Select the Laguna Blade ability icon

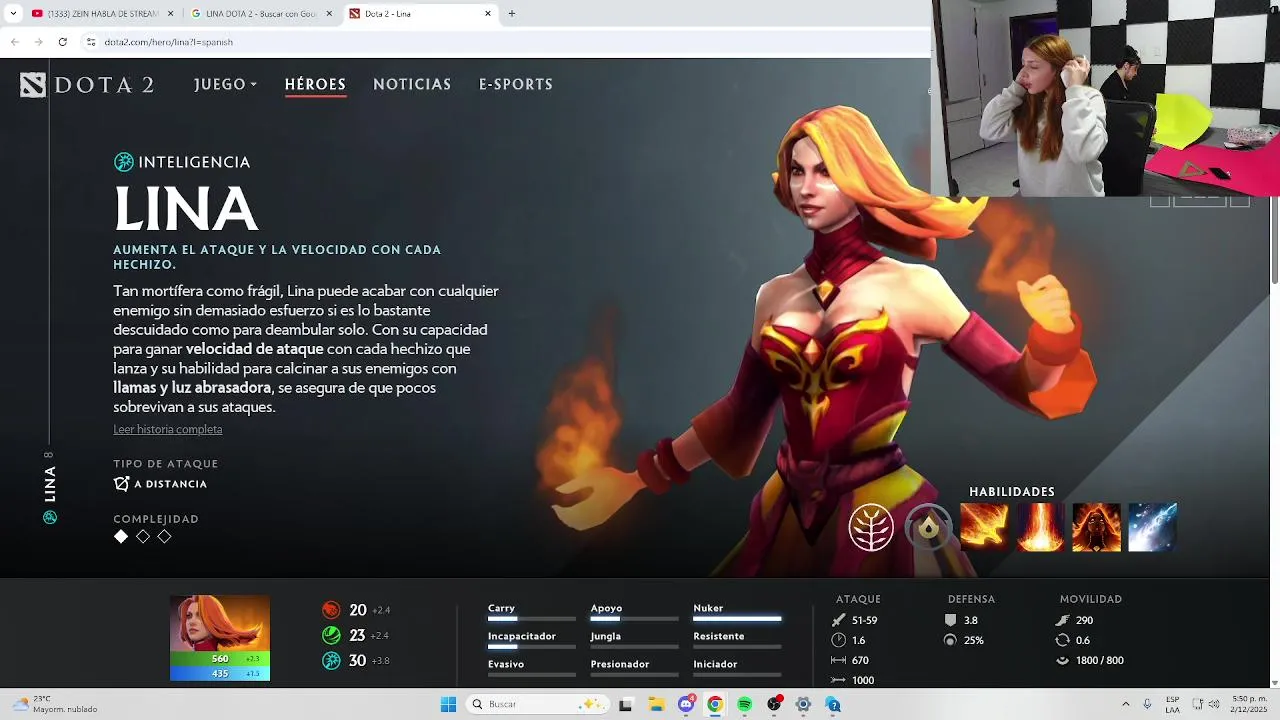click(1152, 527)
